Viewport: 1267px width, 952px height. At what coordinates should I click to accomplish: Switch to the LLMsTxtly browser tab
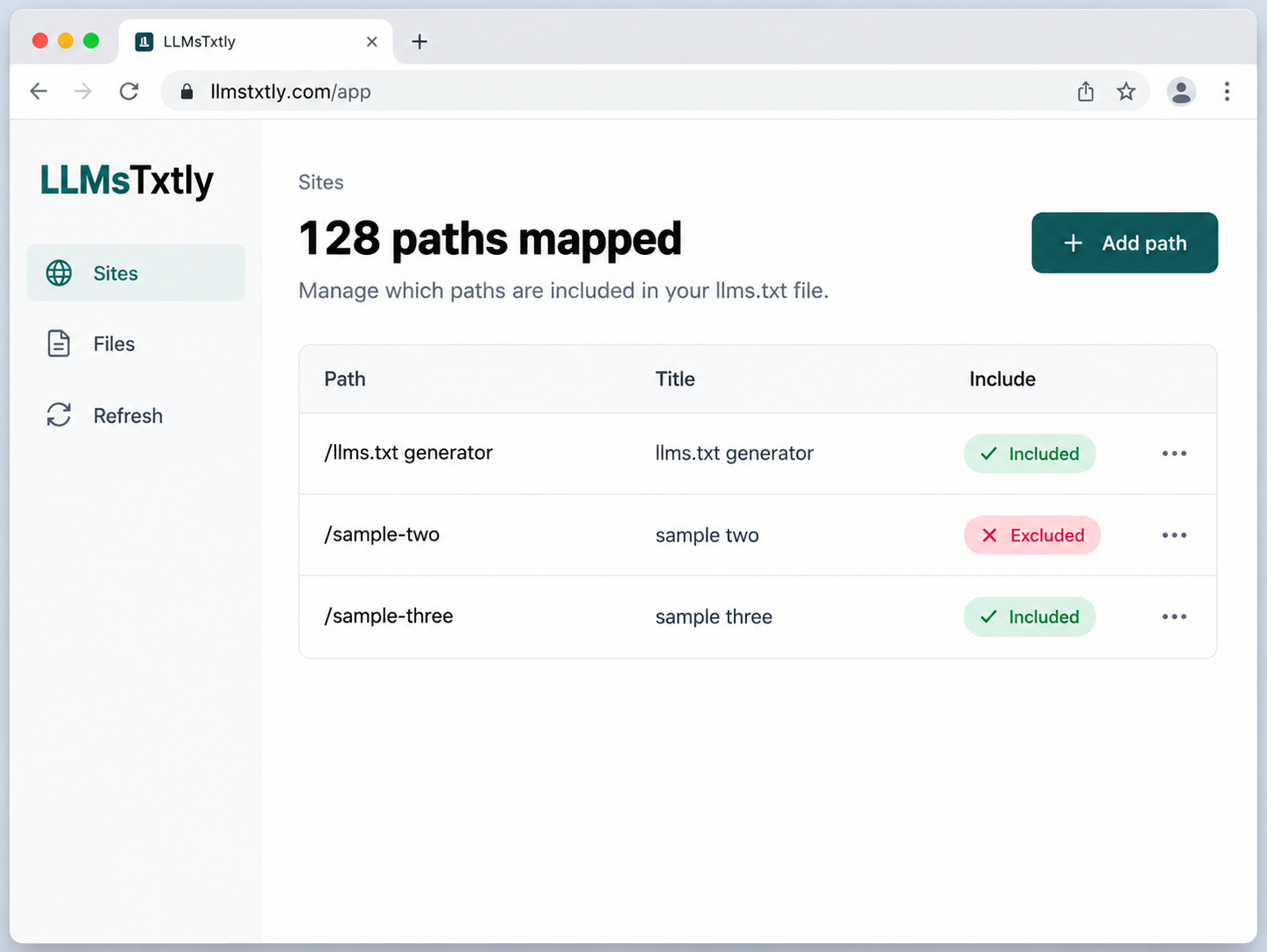coord(256,41)
